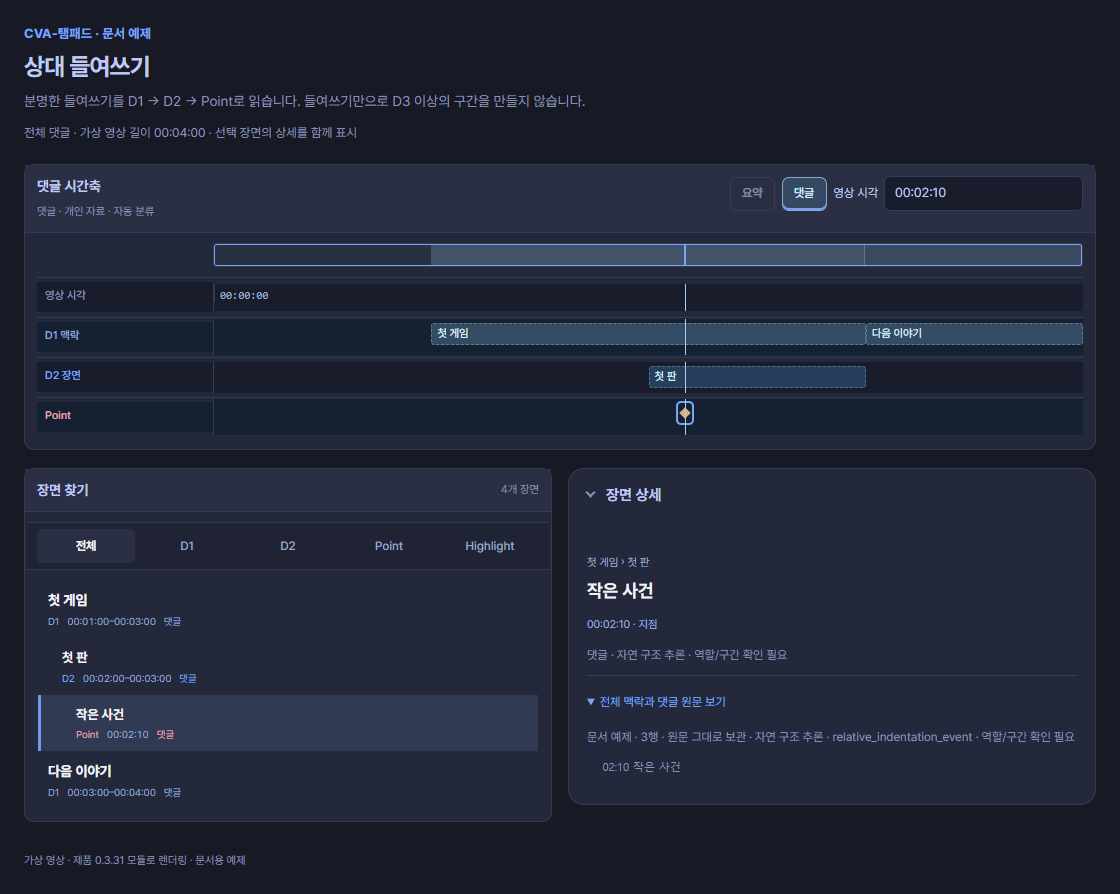Viewport: 1120px width, 894px height.
Task: Click the 00:03:00-00:04:00 time range text
Action: coord(111,793)
